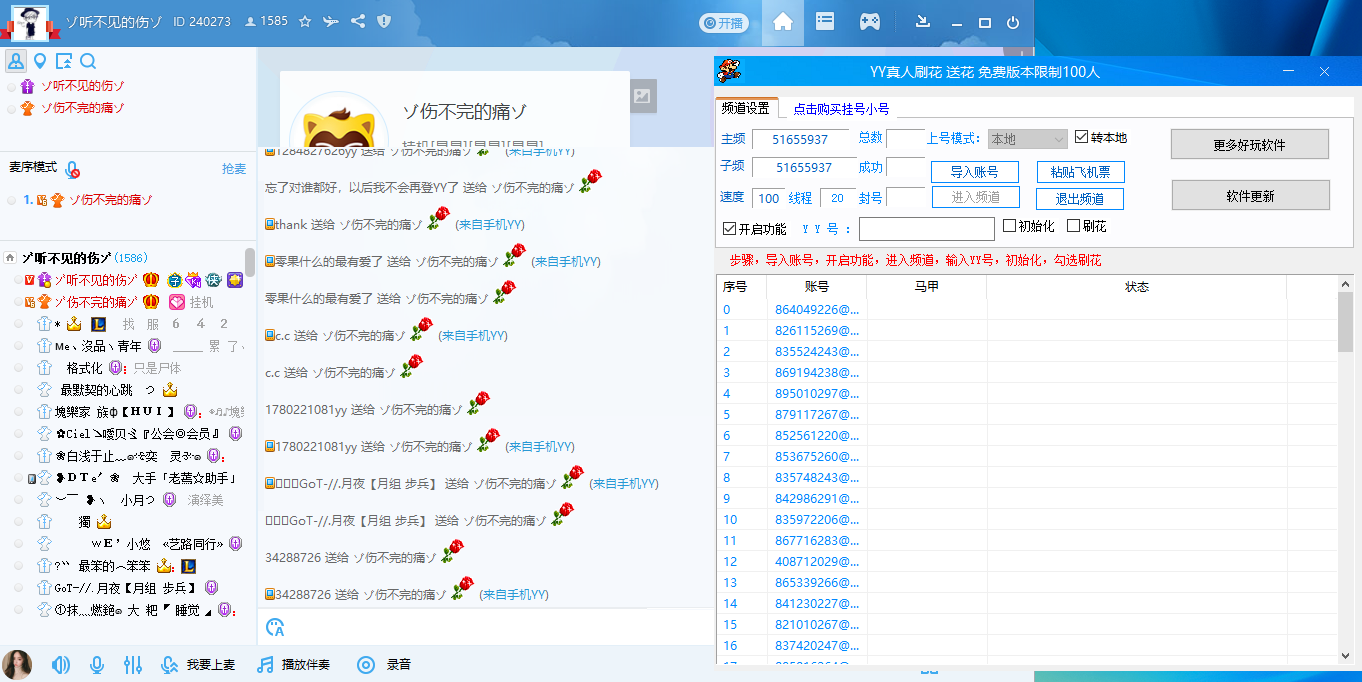Focus the 子频 input field

(804, 167)
